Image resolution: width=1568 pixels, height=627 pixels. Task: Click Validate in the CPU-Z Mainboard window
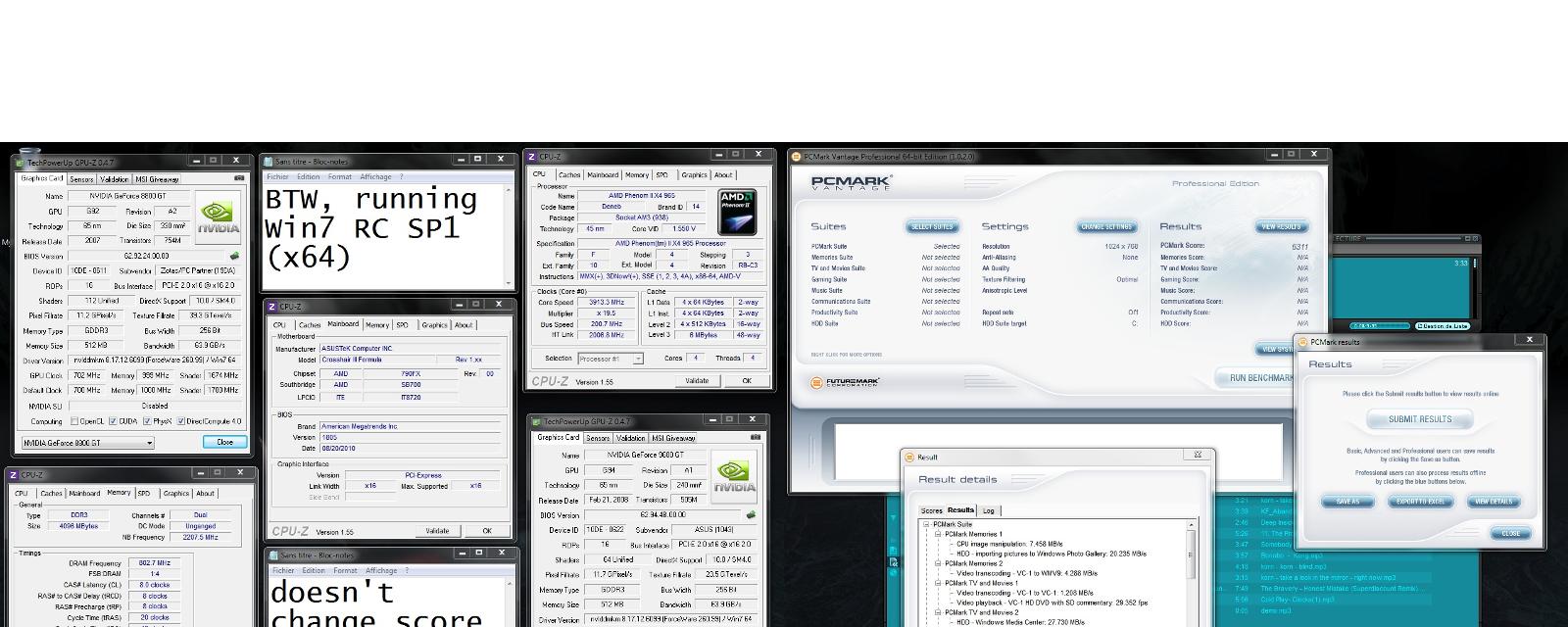437,531
